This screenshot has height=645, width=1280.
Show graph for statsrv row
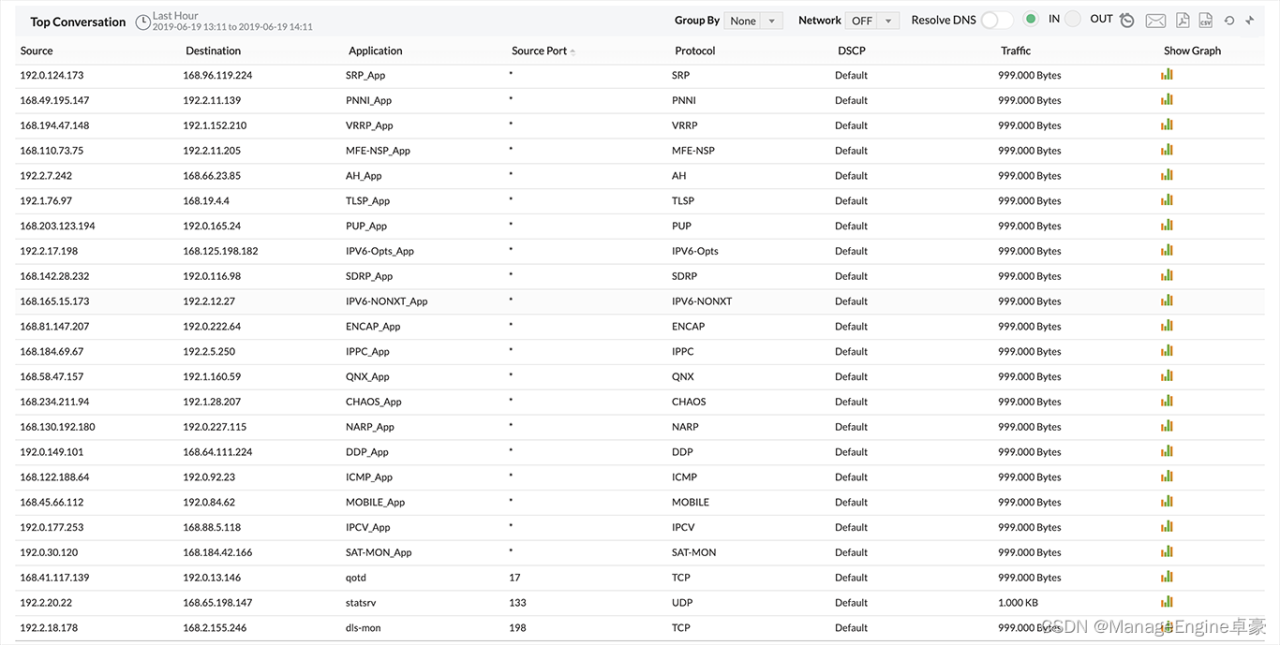tap(1167, 601)
